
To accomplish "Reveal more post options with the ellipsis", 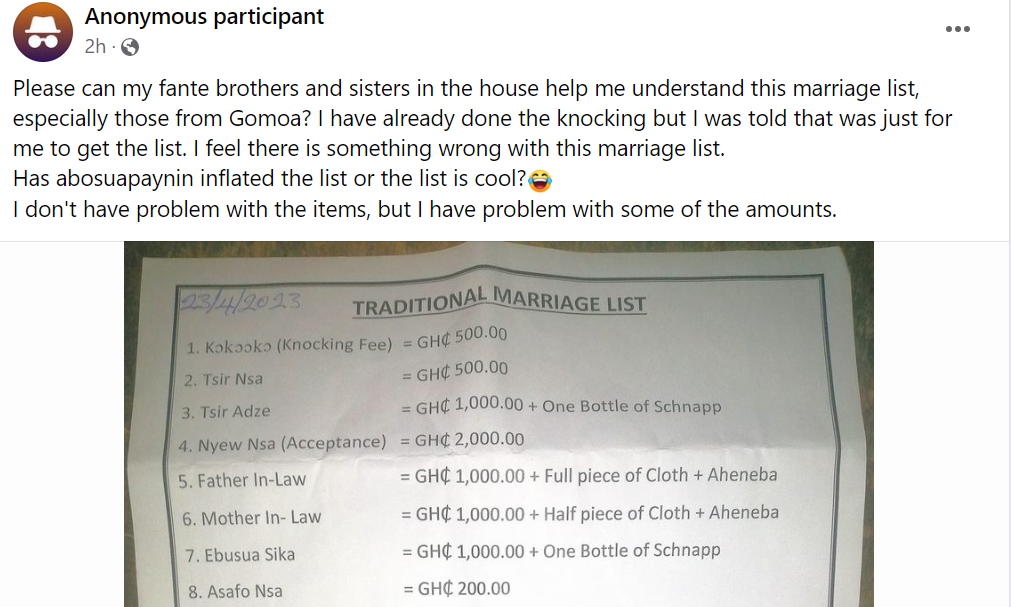I will pyautogui.click(x=957, y=29).
